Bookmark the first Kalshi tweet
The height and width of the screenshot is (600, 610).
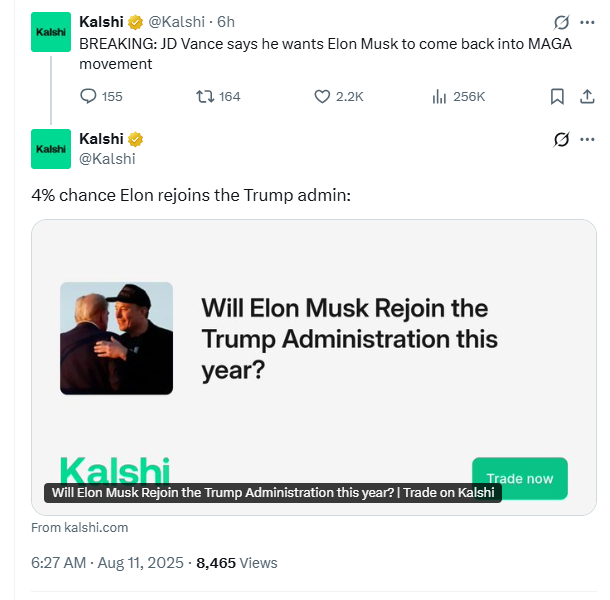[x=557, y=96]
